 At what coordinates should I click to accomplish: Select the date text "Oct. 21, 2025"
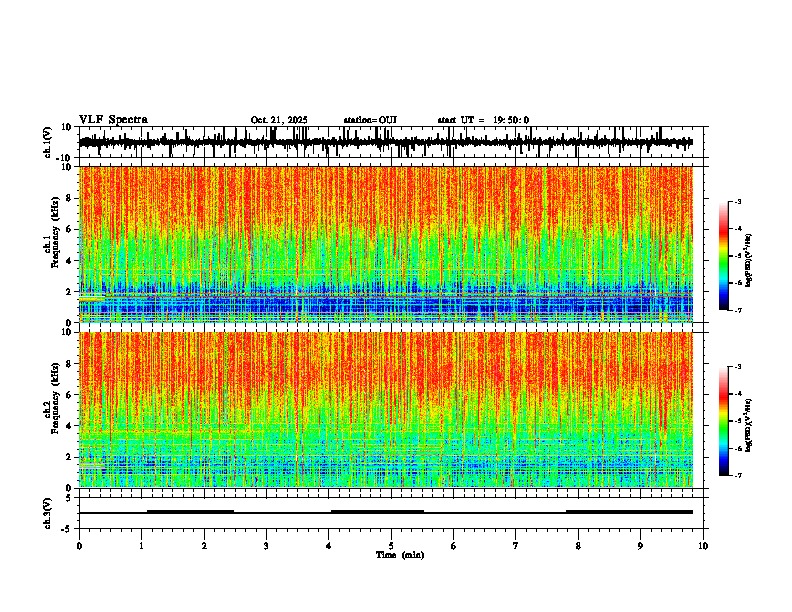tap(279, 120)
